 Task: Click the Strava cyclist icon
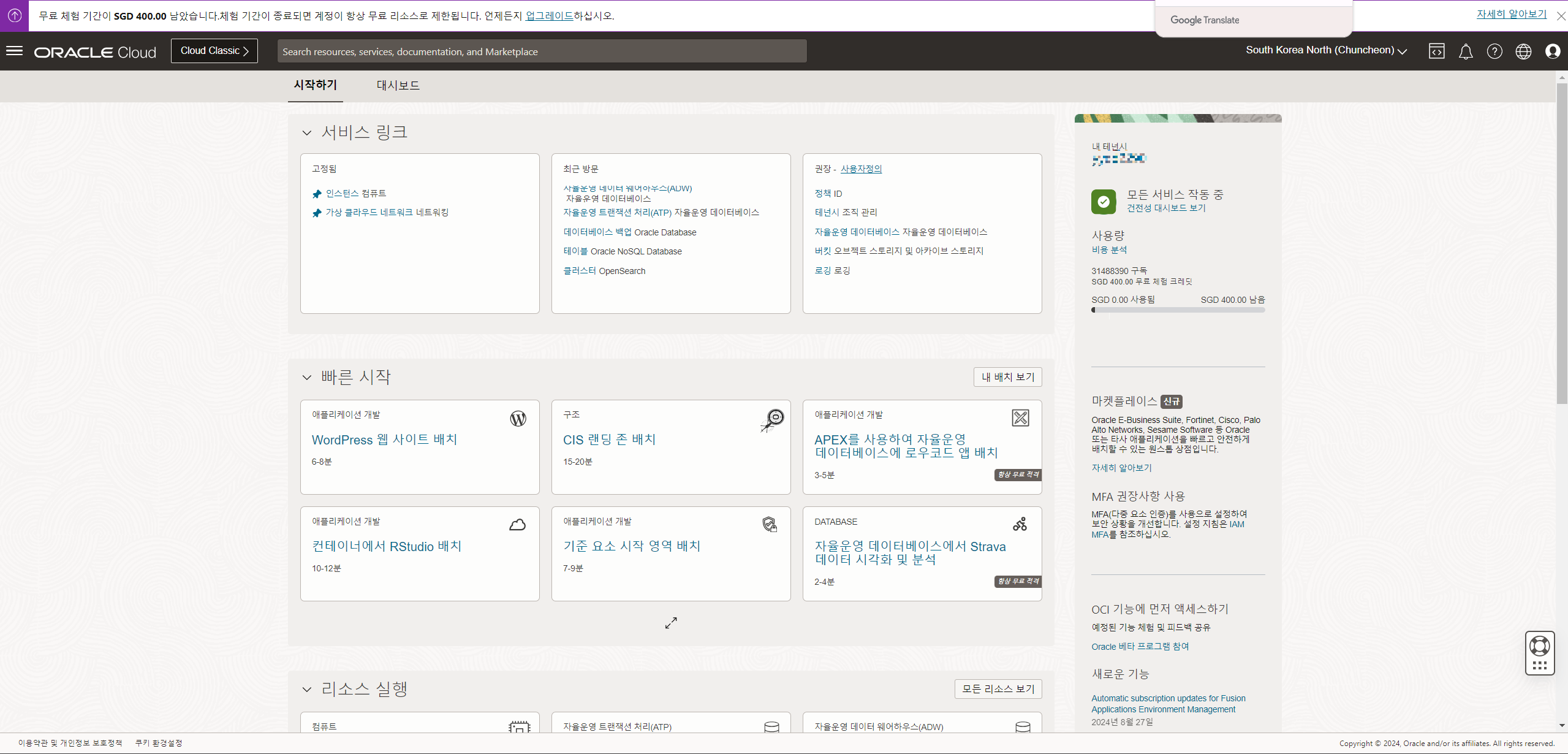point(1020,524)
